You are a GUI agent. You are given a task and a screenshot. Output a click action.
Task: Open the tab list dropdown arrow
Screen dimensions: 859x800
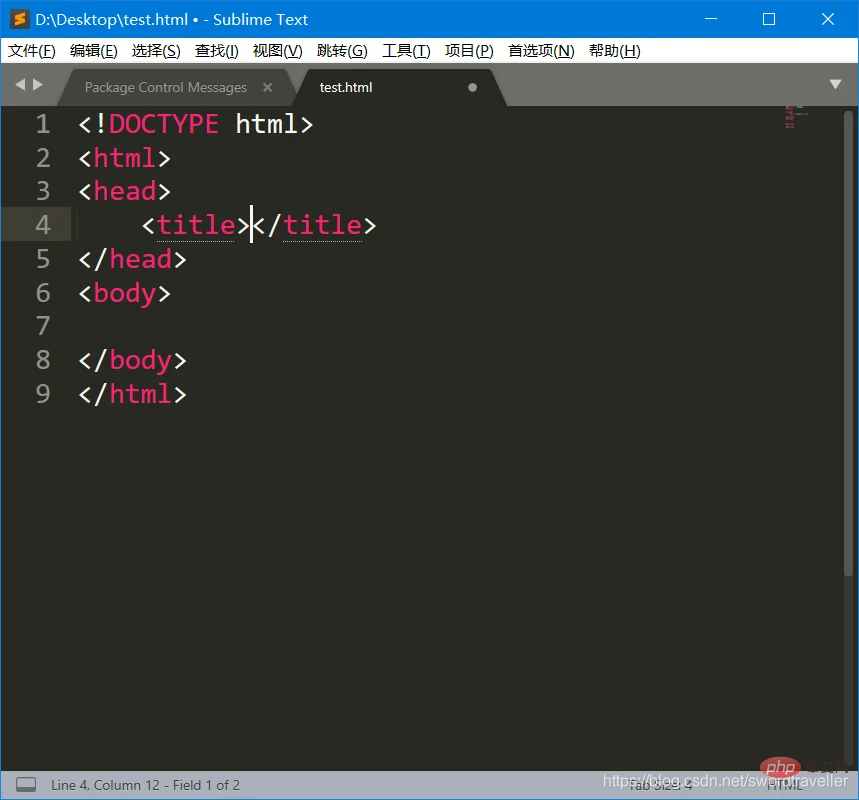click(835, 84)
